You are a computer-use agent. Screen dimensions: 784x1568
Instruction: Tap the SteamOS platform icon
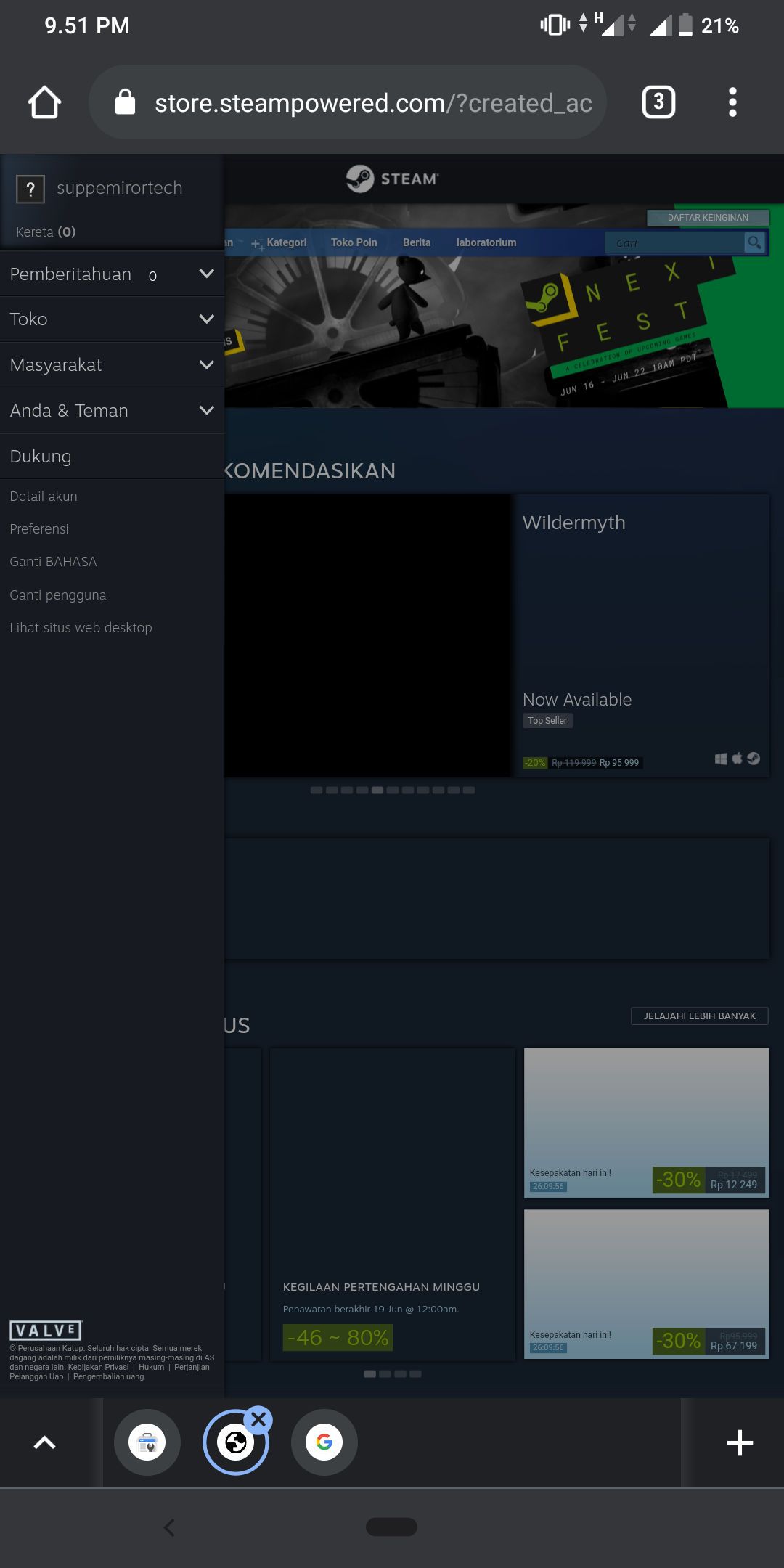coord(754,759)
